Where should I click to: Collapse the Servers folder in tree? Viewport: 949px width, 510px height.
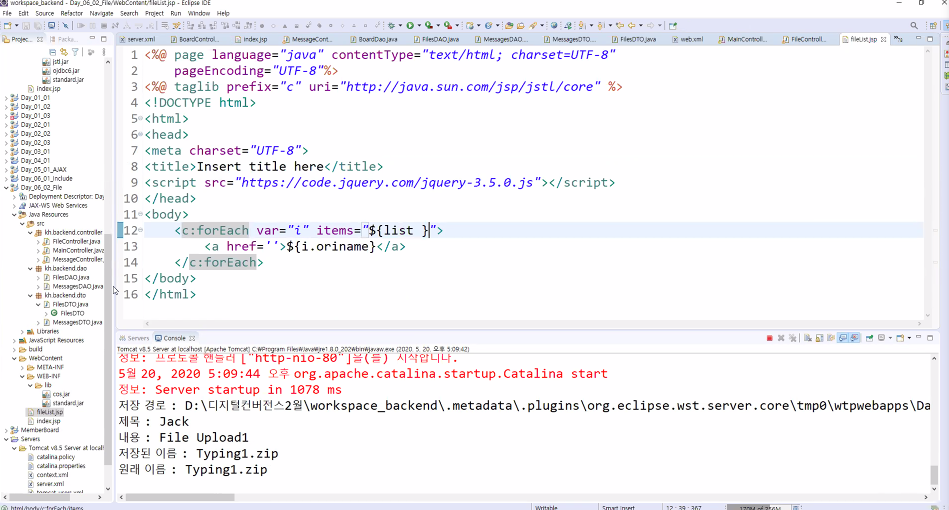7,439
